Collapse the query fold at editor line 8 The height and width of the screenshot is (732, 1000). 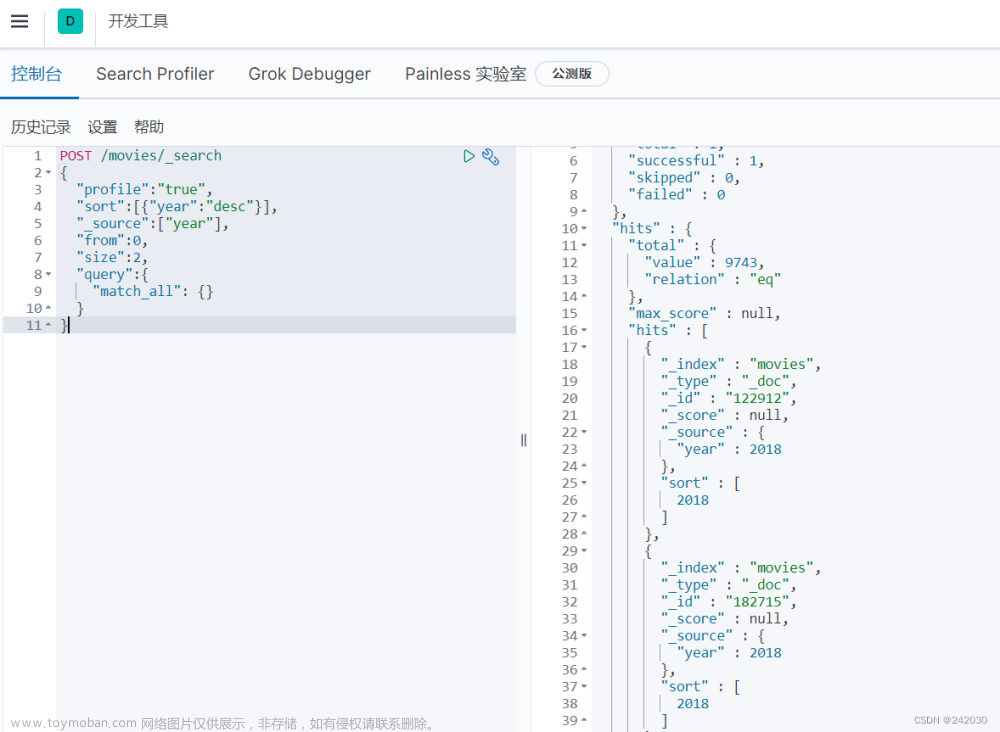pos(48,275)
